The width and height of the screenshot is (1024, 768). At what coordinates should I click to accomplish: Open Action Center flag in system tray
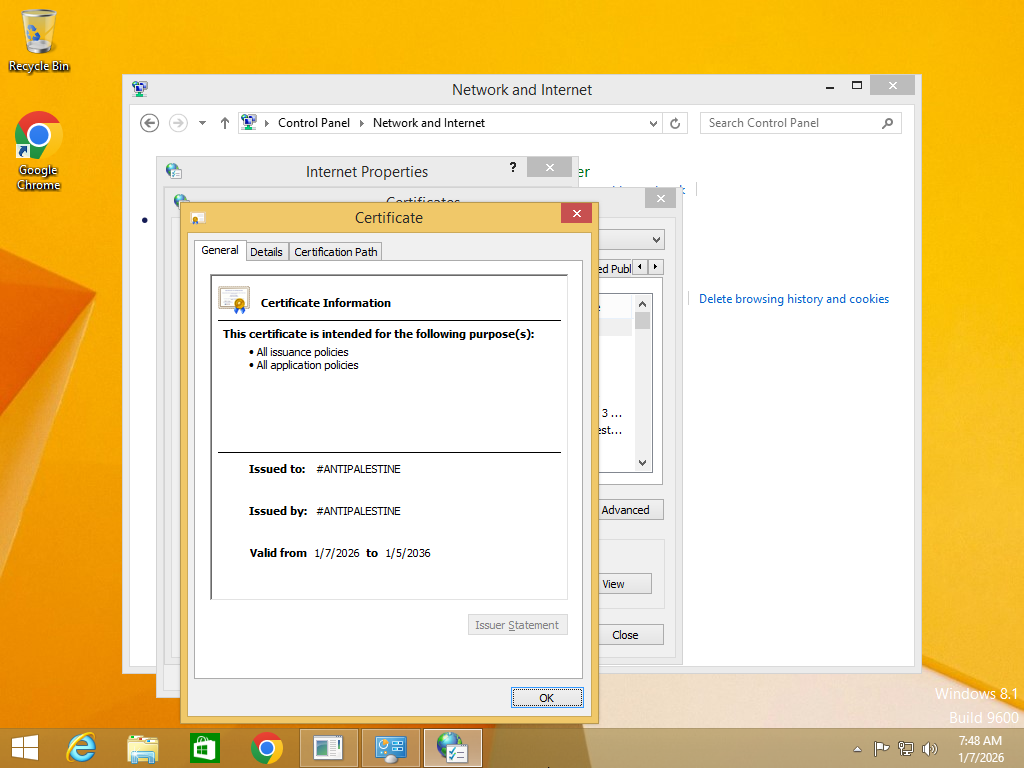click(881, 748)
